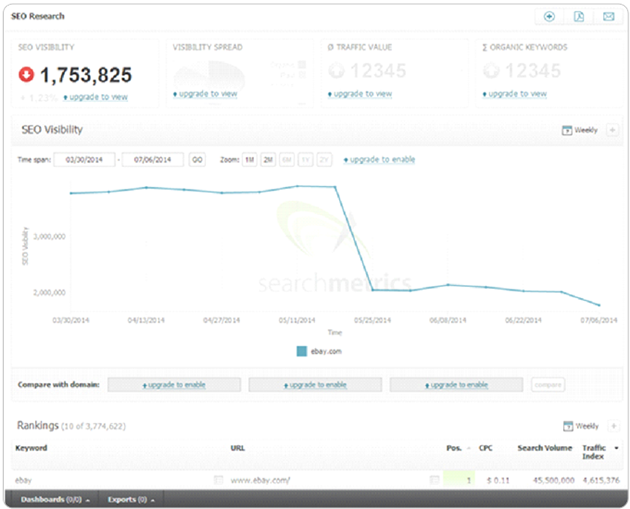Screen dimensions: 630x509
Task: Click the position 1 cell for ebay
Action: [459, 480]
